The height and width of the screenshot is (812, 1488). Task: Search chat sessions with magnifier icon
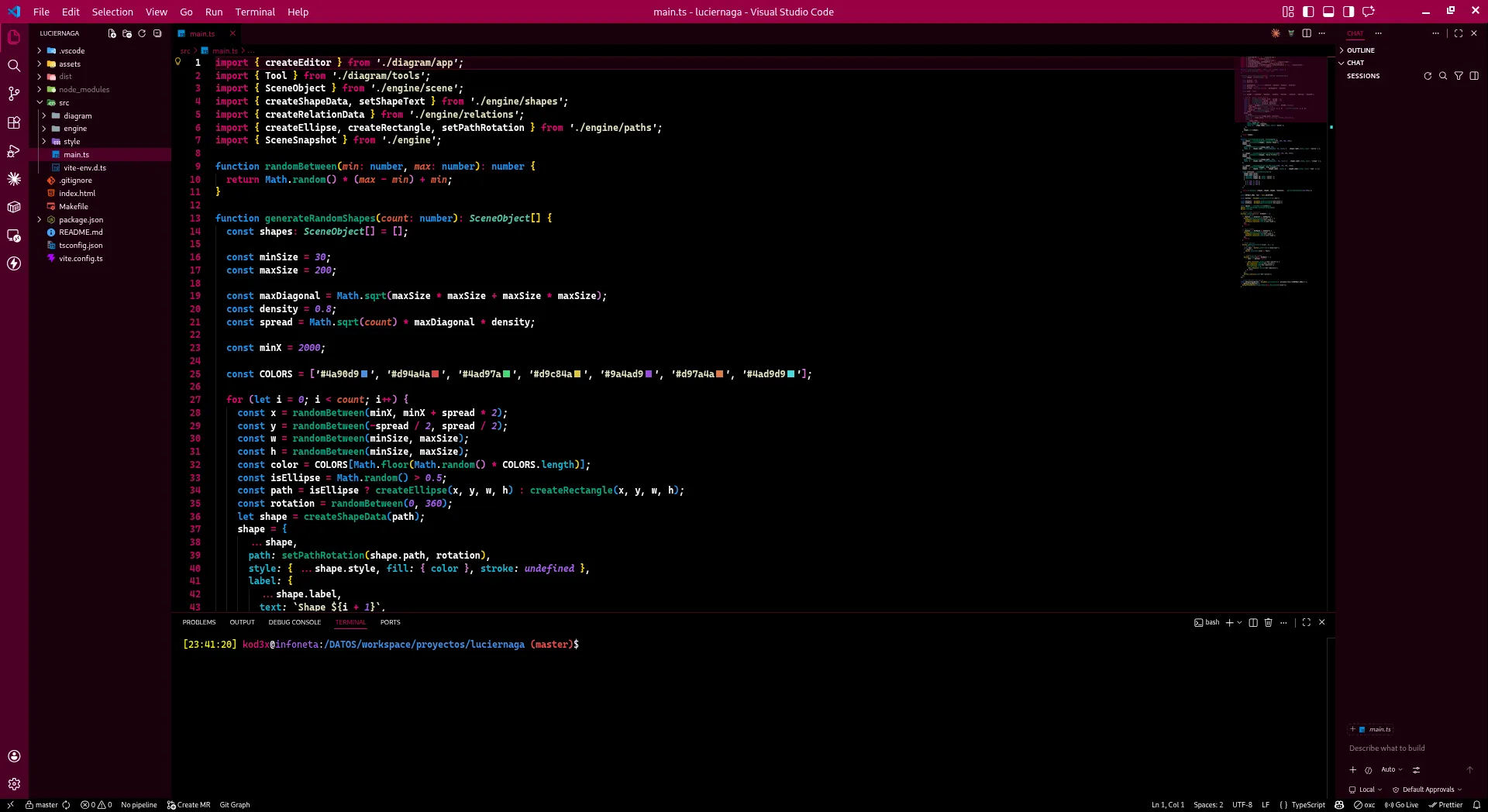coord(1443,76)
